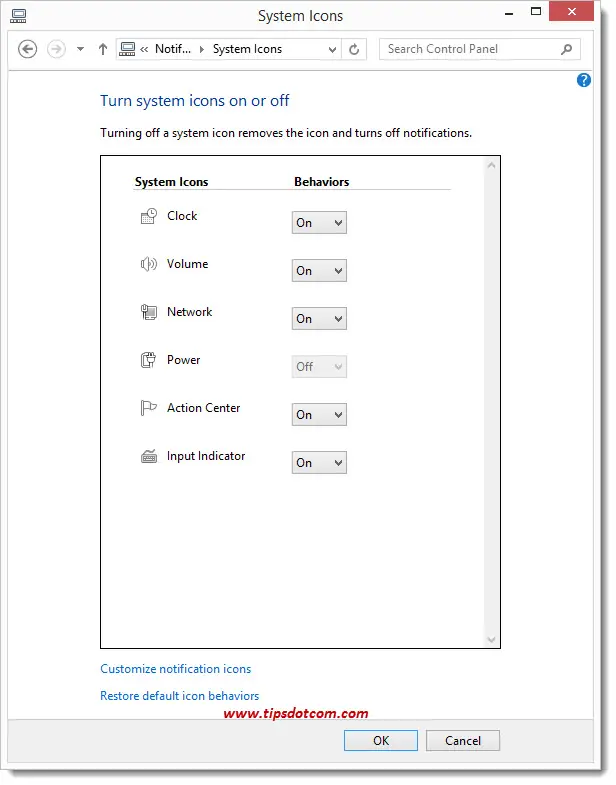Click the Network system icon

pos(148,312)
